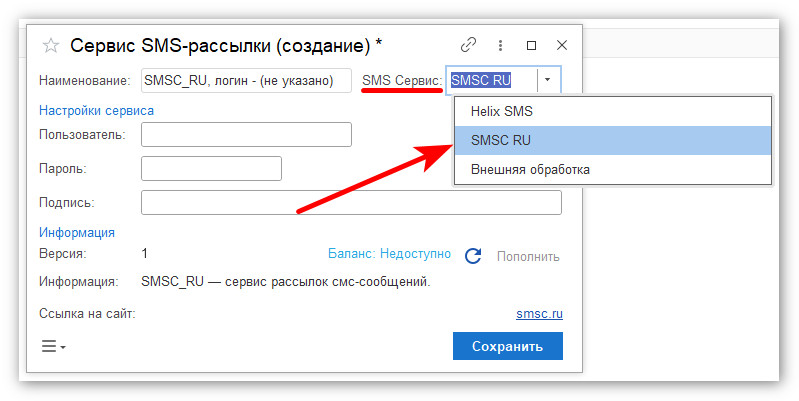Image resolution: width=799 pixels, height=401 pixels.
Task: Refresh the balance with circular arrow icon
Action: (x=473, y=256)
